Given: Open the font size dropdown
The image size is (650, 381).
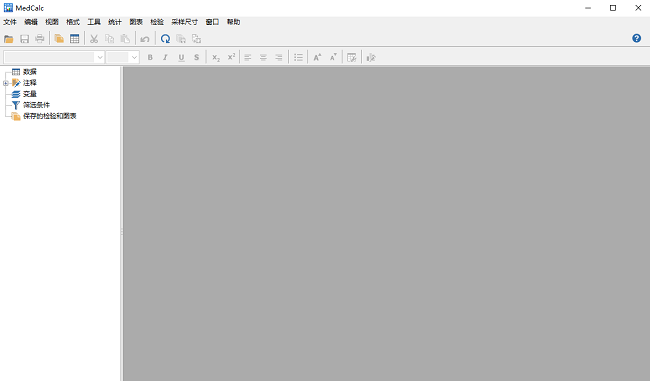Looking at the screenshot, I should click(x=134, y=57).
